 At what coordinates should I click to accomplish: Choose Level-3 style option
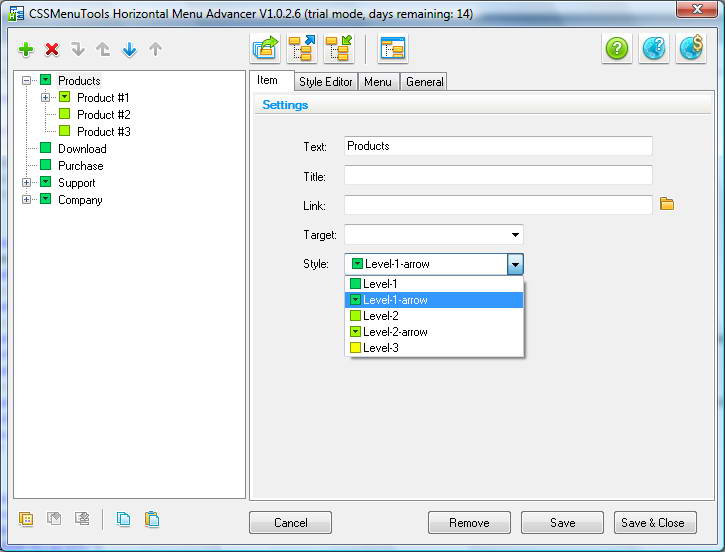click(434, 348)
